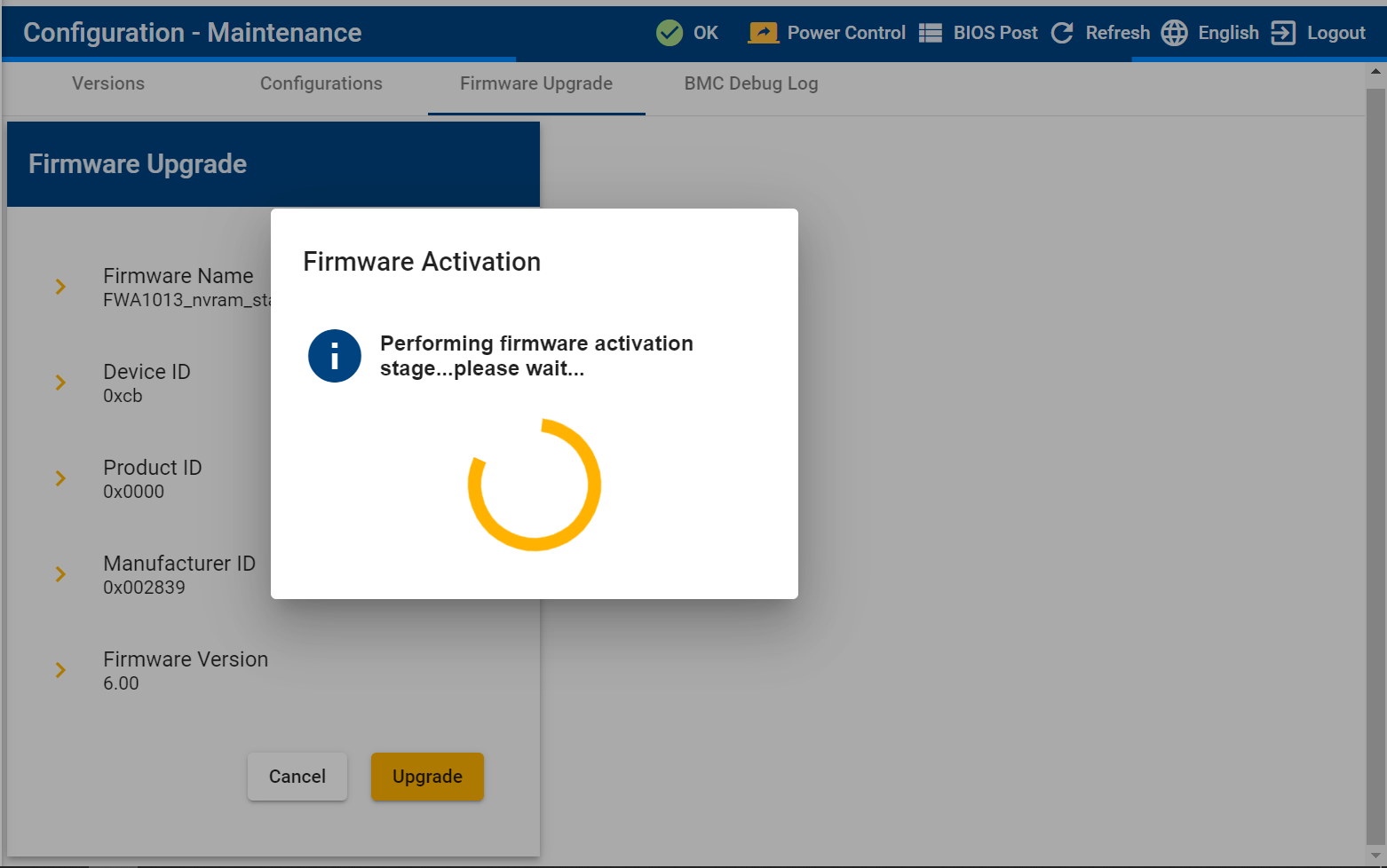Go to the BMC Debug Log tab

(x=750, y=83)
